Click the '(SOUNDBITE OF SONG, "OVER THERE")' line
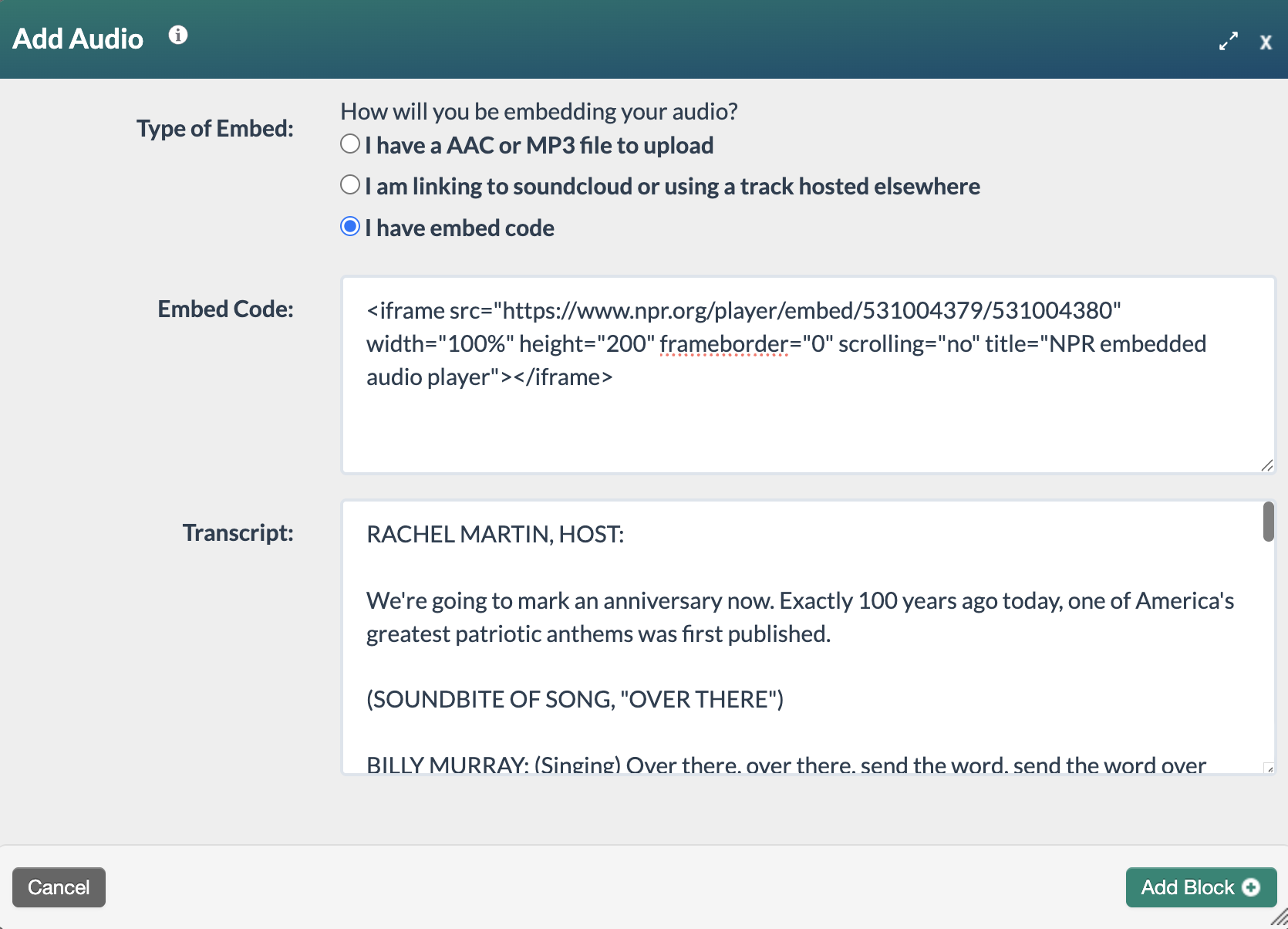The width and height of the screenshot is (1288, 929). coord(575,699)
